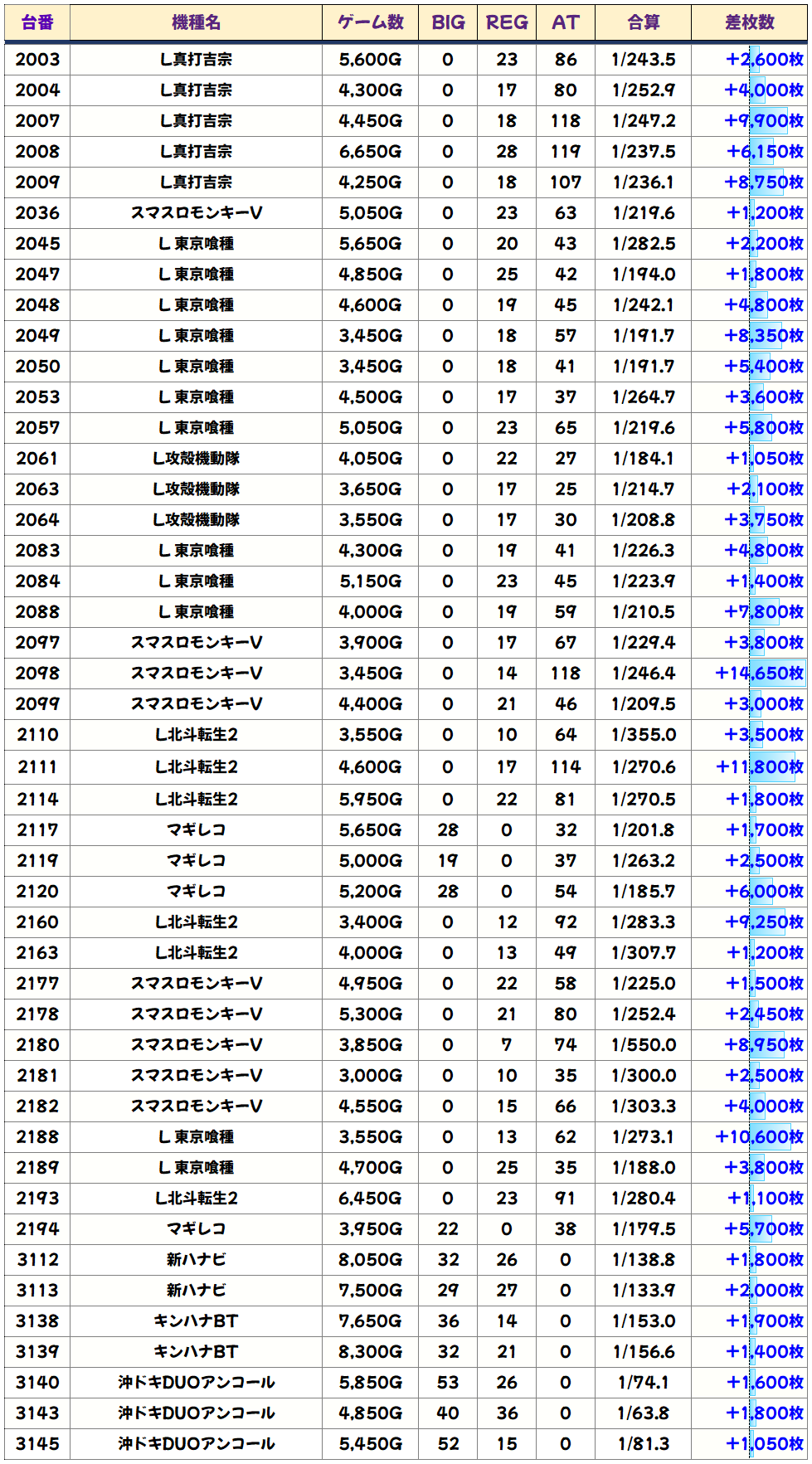Click +8,350枚 difference value

pos(764,336)
